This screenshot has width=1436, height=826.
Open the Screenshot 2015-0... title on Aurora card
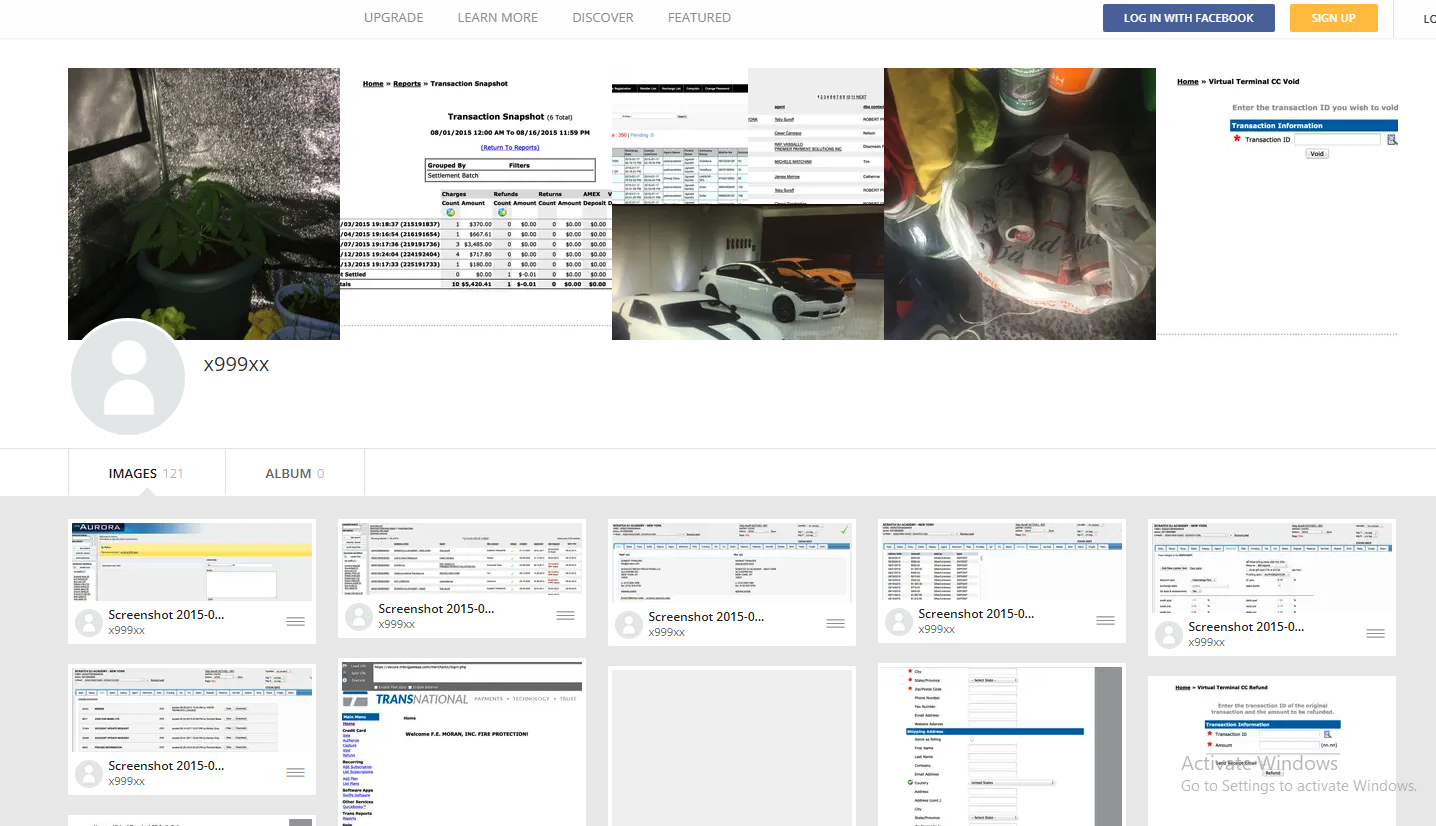[x=167, y=614]
